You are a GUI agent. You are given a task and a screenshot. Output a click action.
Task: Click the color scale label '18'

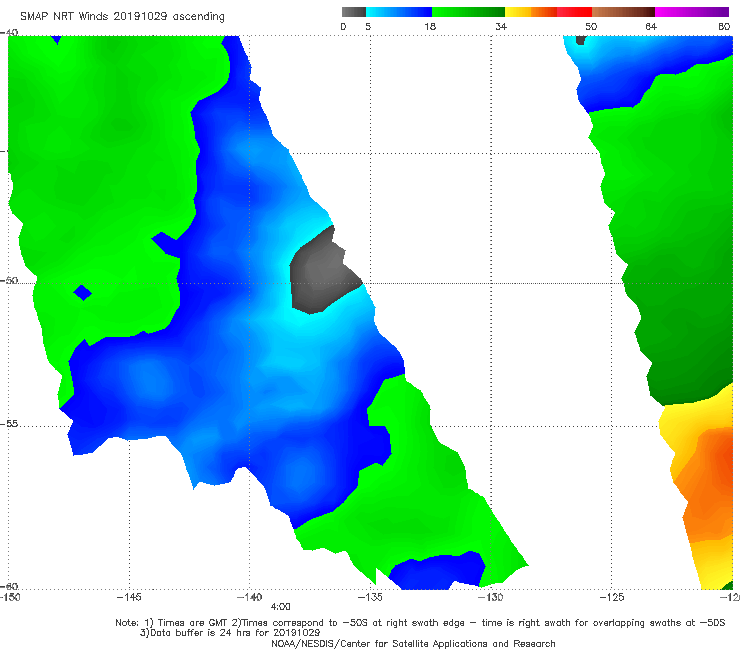tap(429, 27)
